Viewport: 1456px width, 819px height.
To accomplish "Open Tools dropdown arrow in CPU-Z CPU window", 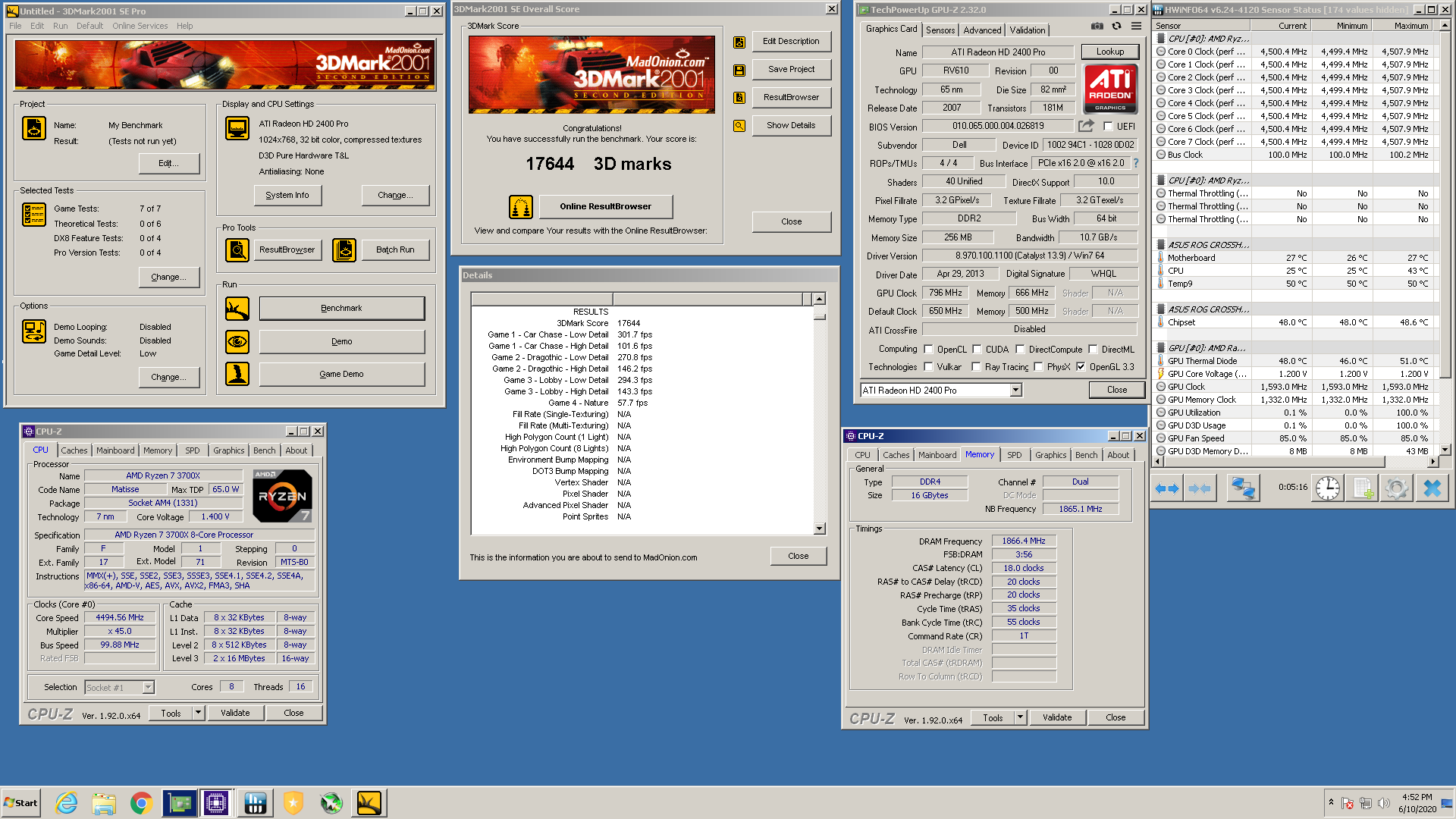I will click(x=198, y=713).
